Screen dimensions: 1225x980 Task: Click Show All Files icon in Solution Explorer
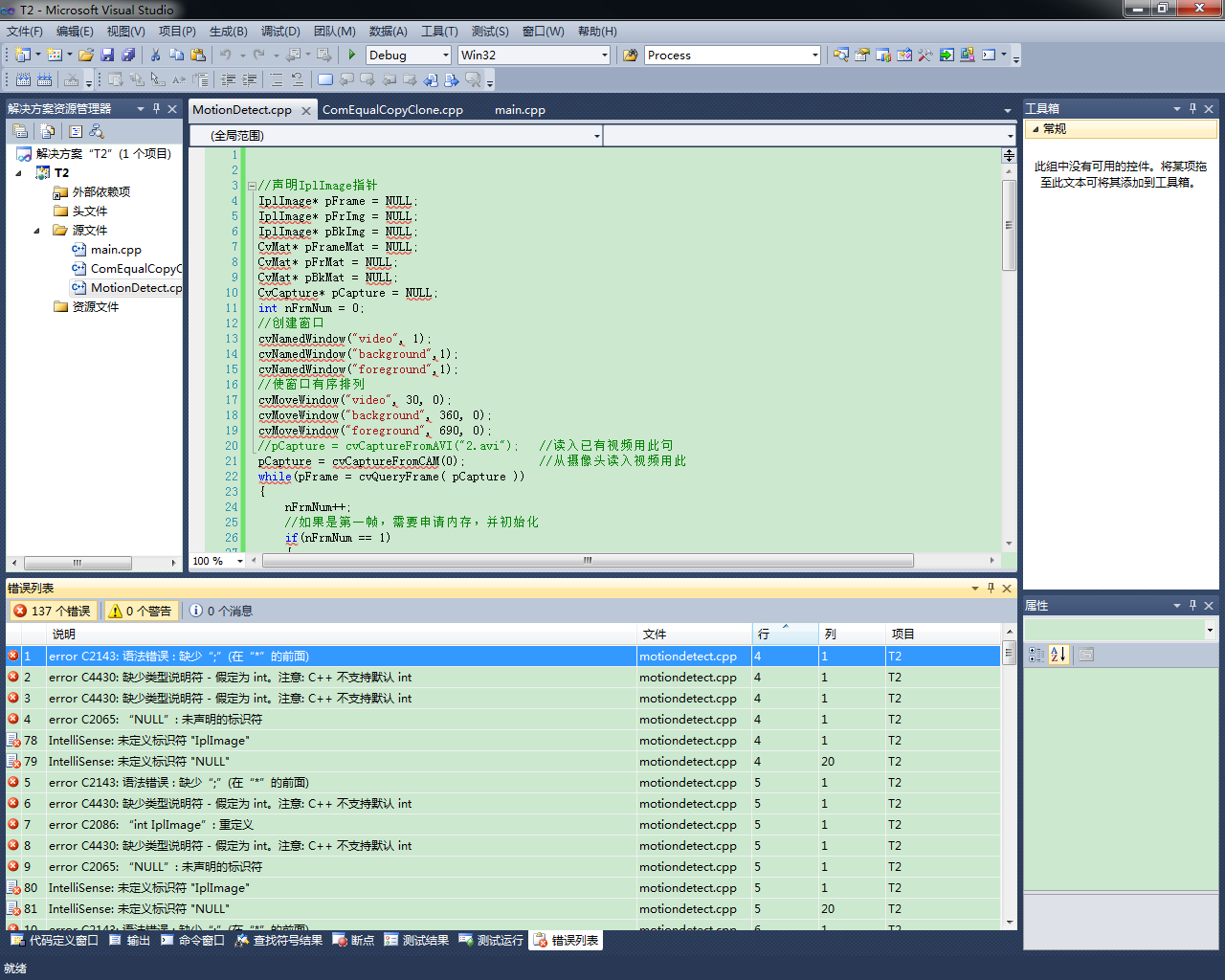pyautogui.click(x=48, y=131)
